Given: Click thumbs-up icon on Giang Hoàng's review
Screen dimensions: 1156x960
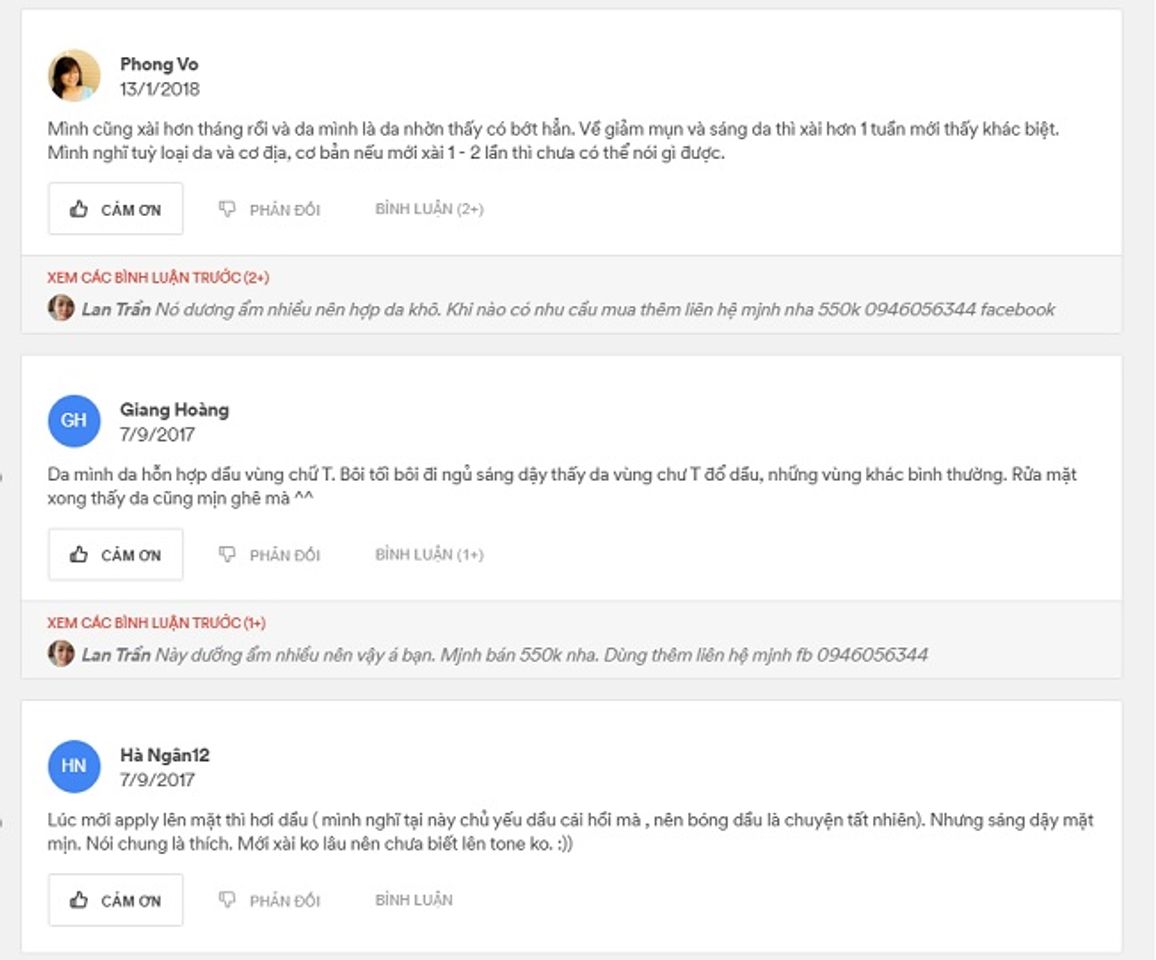Looking at the screenshot, I should 79,554.
